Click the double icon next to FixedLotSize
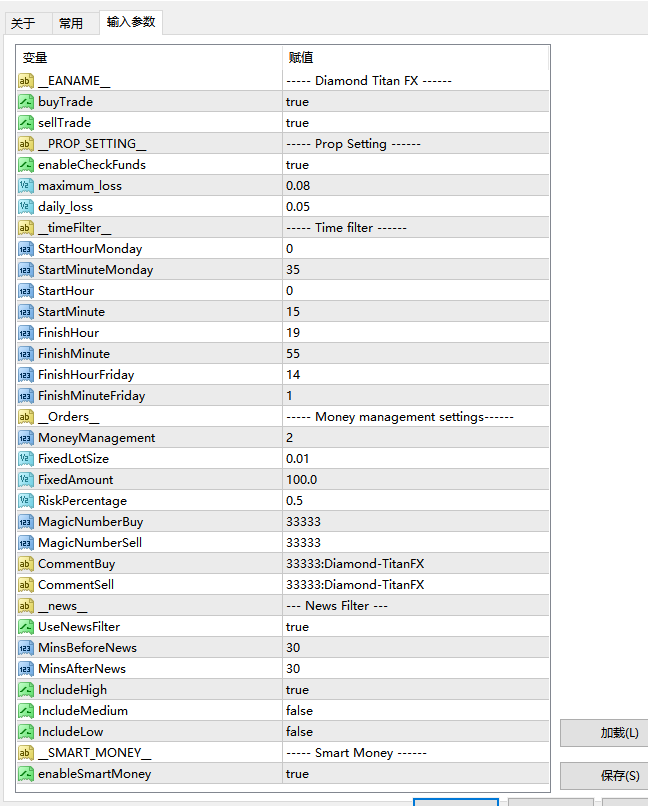This screenshot has width=648, height=806. (x=26, y=459)
